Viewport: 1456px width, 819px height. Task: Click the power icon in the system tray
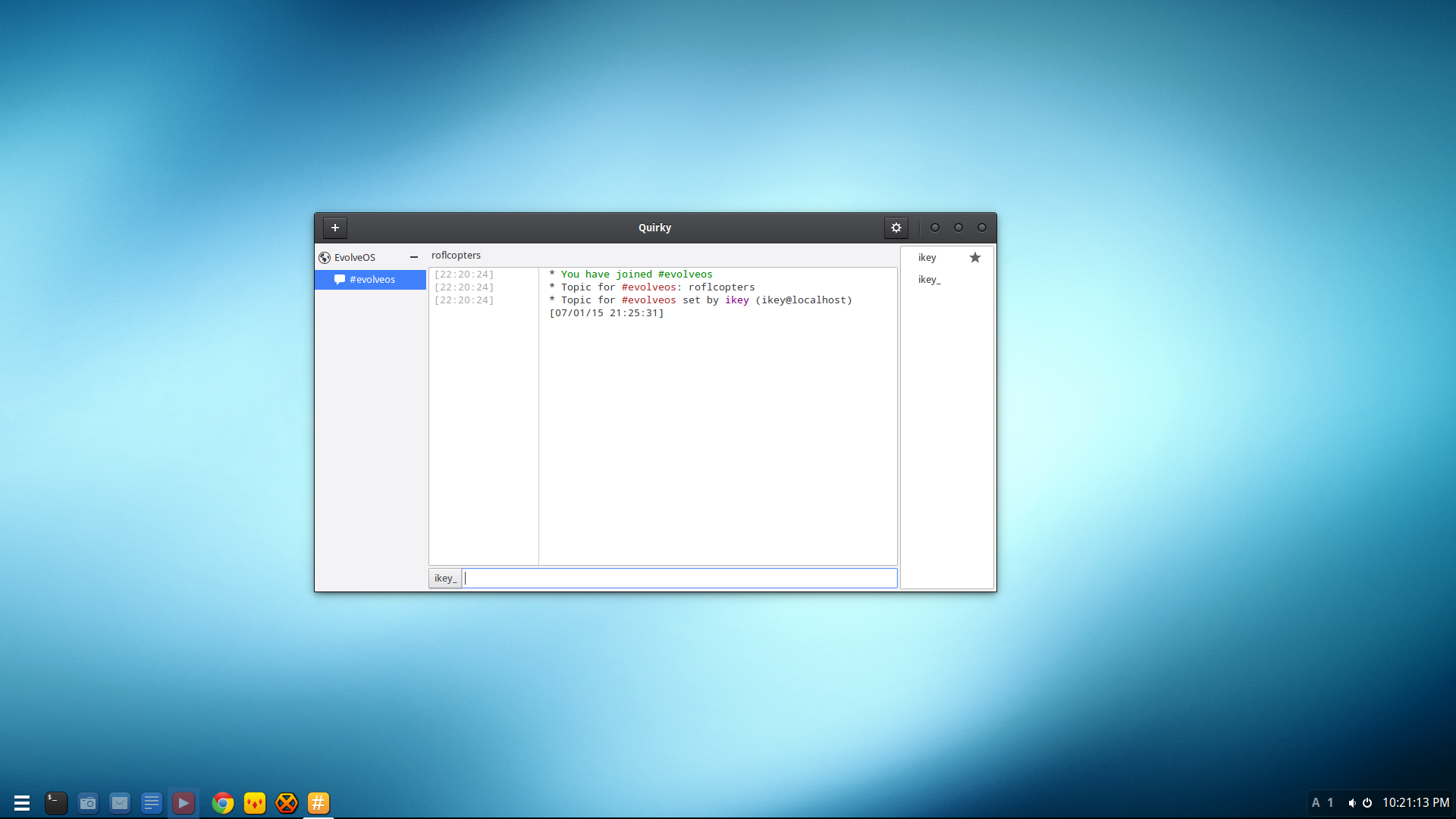coord(1367,803)
